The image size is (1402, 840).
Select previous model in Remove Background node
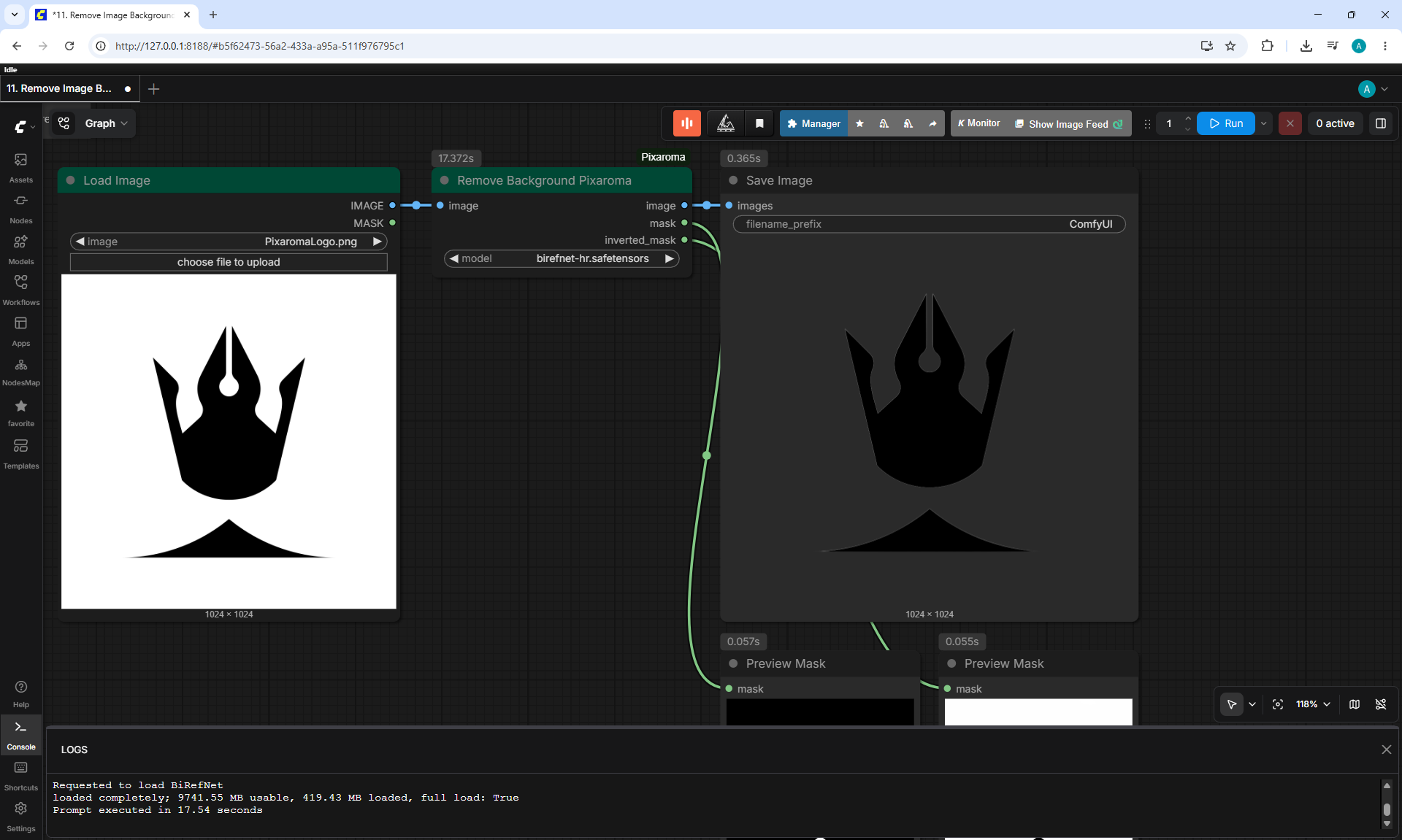coord(454,258)
